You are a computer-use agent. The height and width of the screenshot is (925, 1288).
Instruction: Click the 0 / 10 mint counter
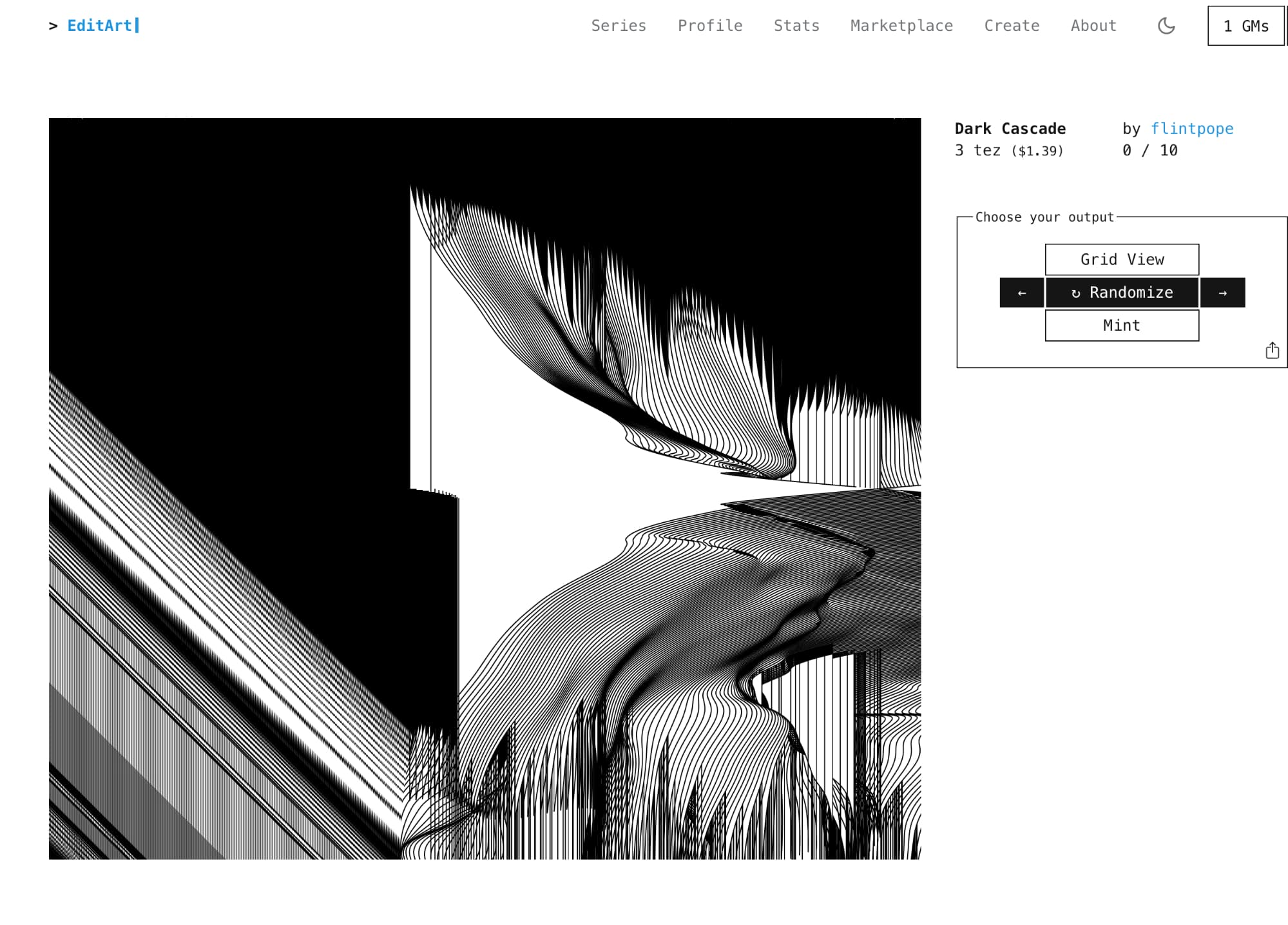pyautogui.click(x=1149, y=150)
